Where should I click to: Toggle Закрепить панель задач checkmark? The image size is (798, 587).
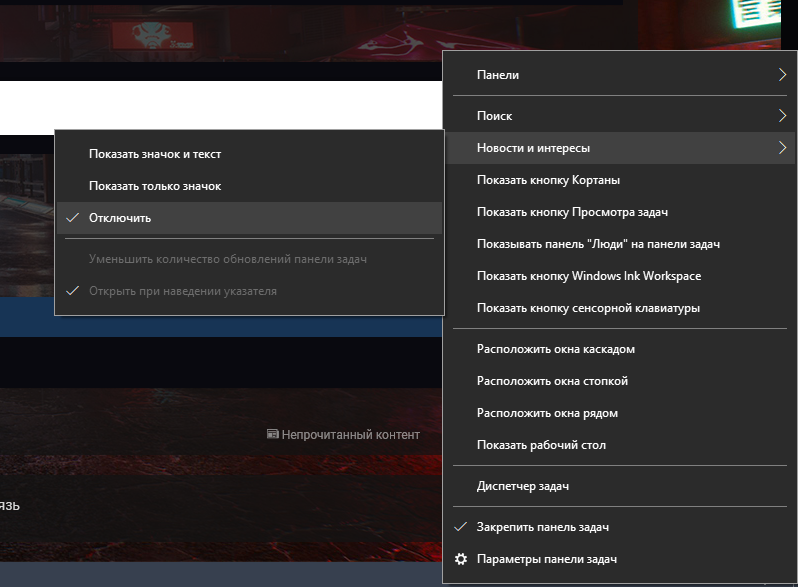[461, 527]
